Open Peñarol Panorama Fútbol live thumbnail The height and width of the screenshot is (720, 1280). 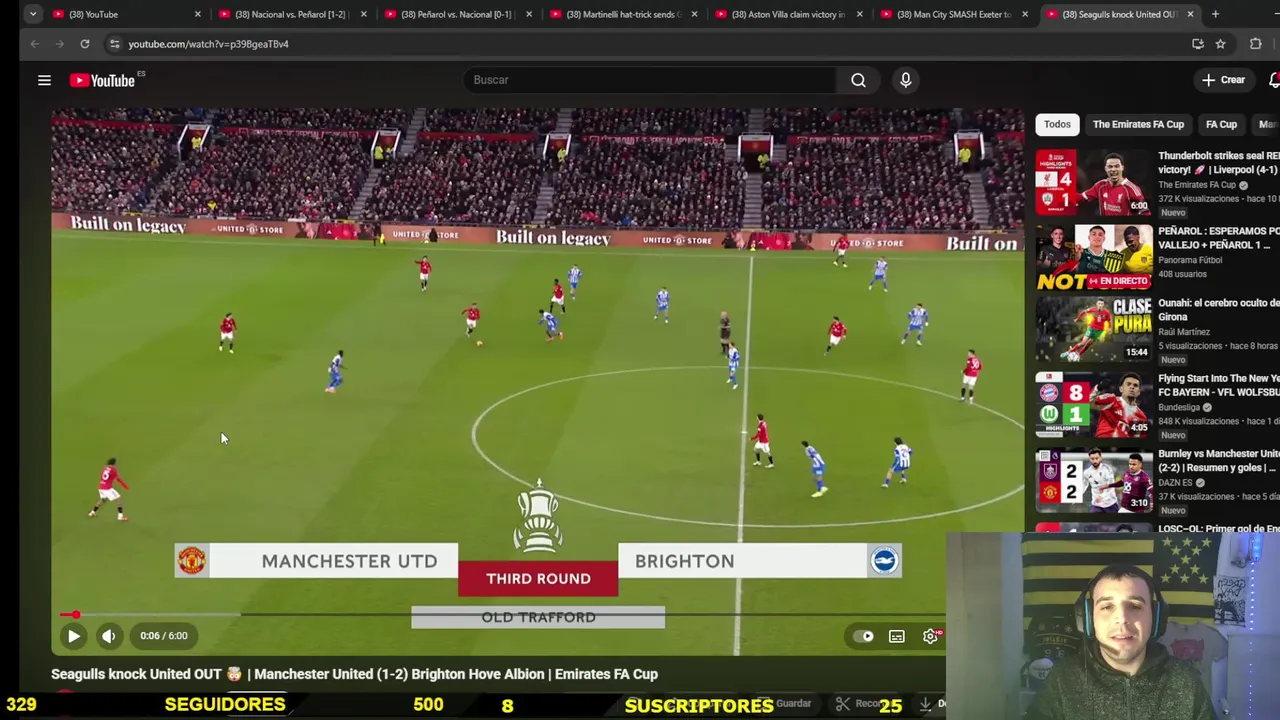1094,257
